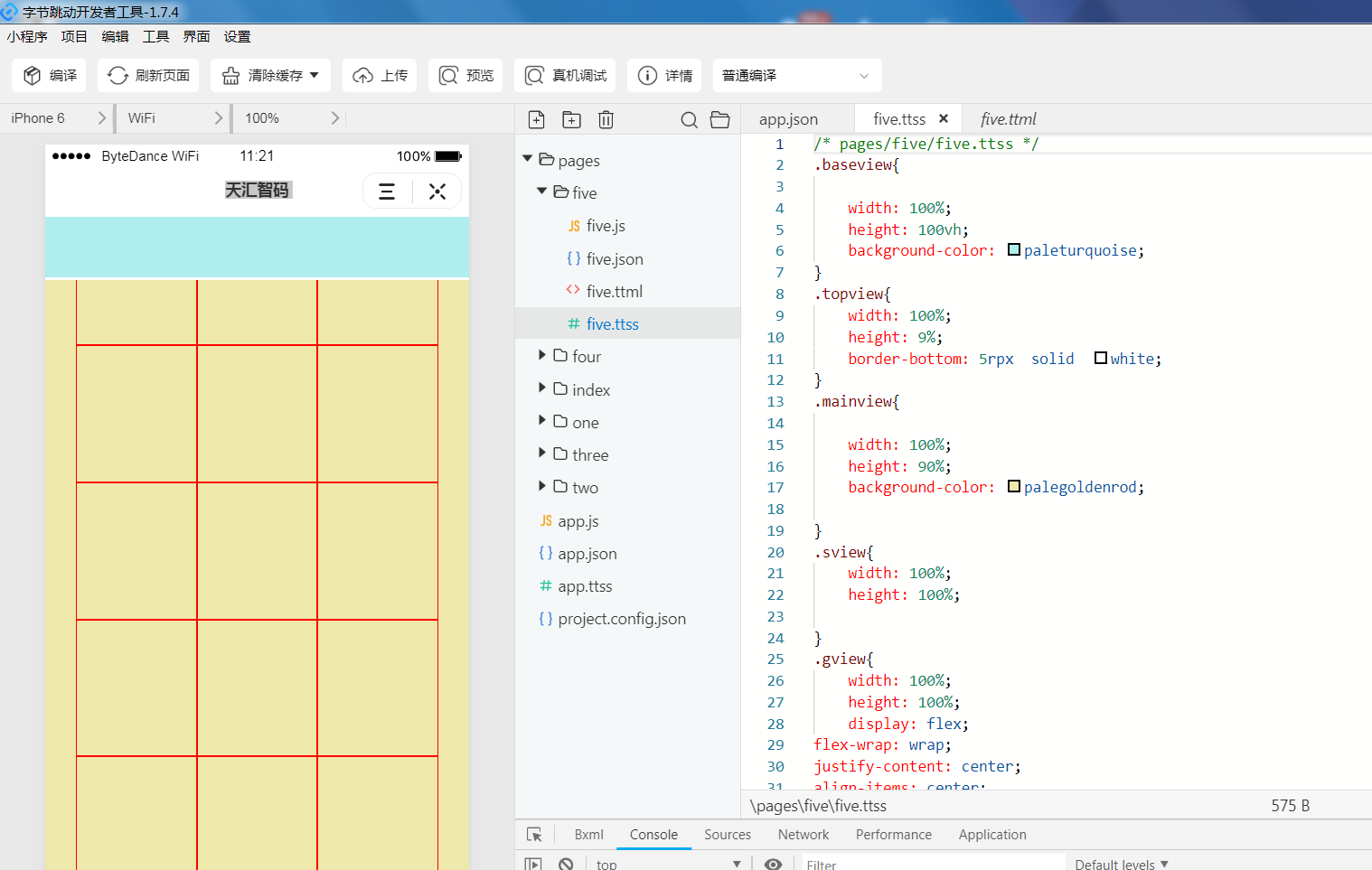
Task: Switch to the Console devtools tab
Action: (653, 835)
